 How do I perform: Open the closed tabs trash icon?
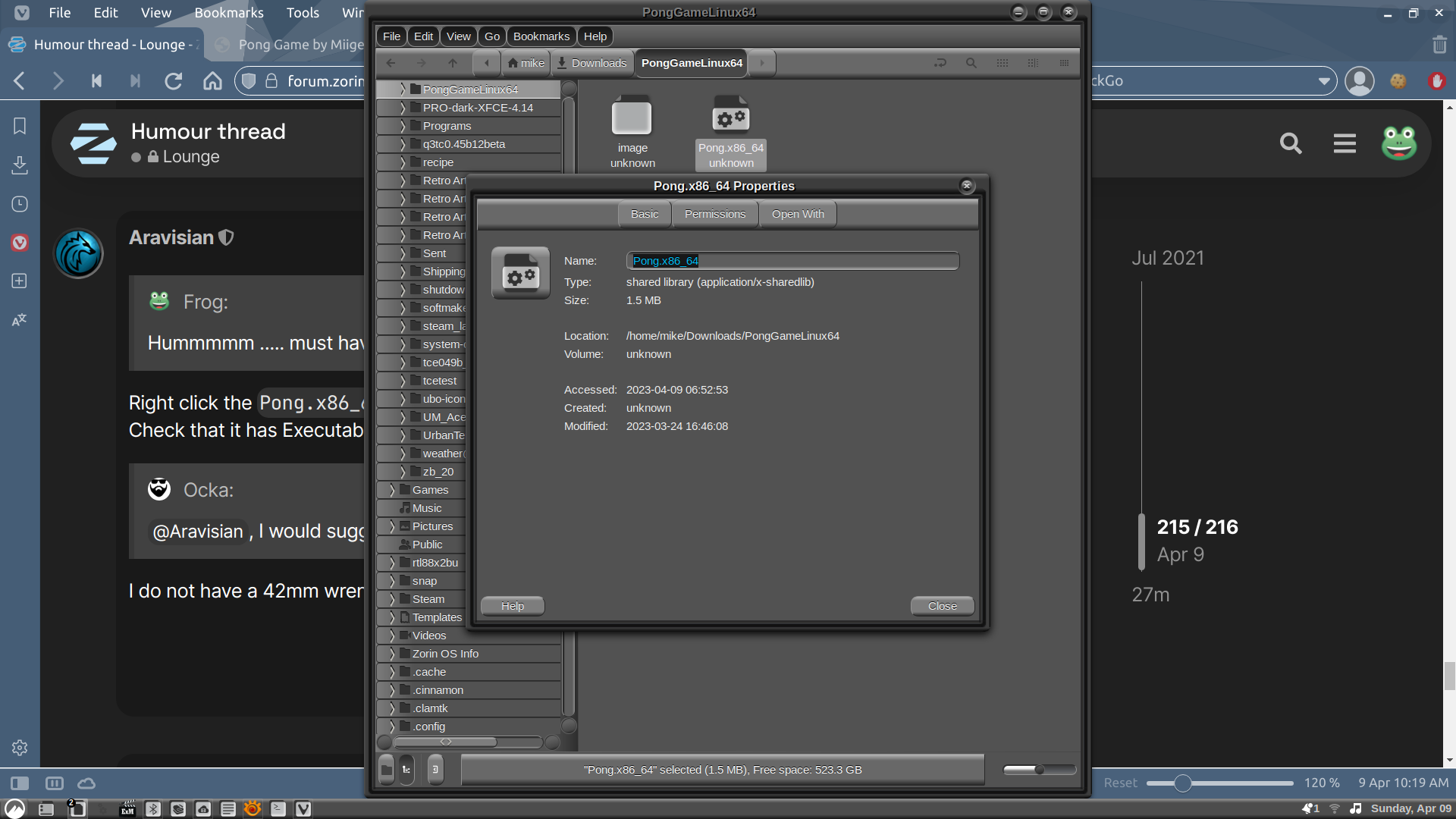[1439, 45]
